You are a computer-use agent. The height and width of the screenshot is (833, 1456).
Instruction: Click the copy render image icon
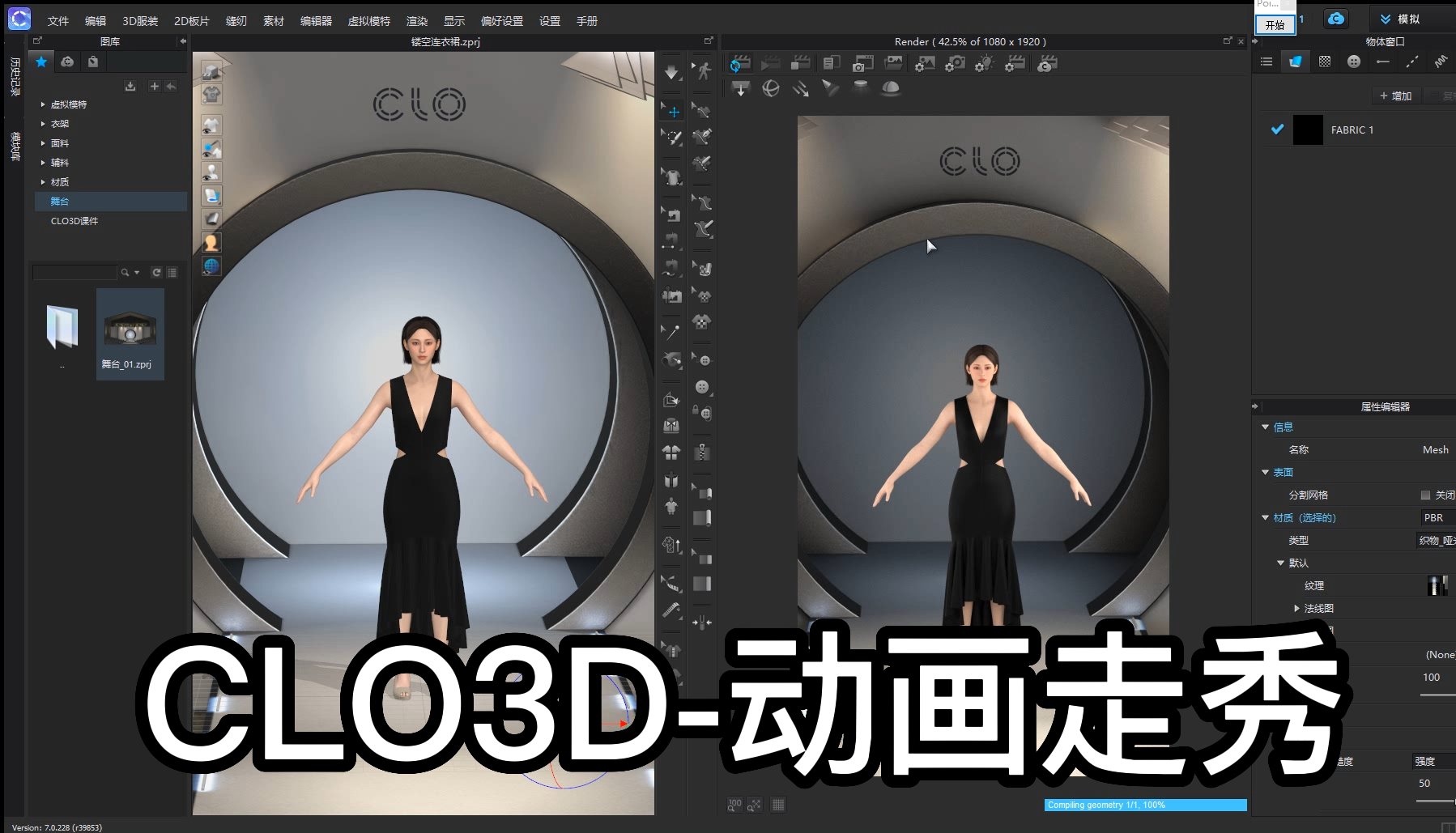(831, 63)
